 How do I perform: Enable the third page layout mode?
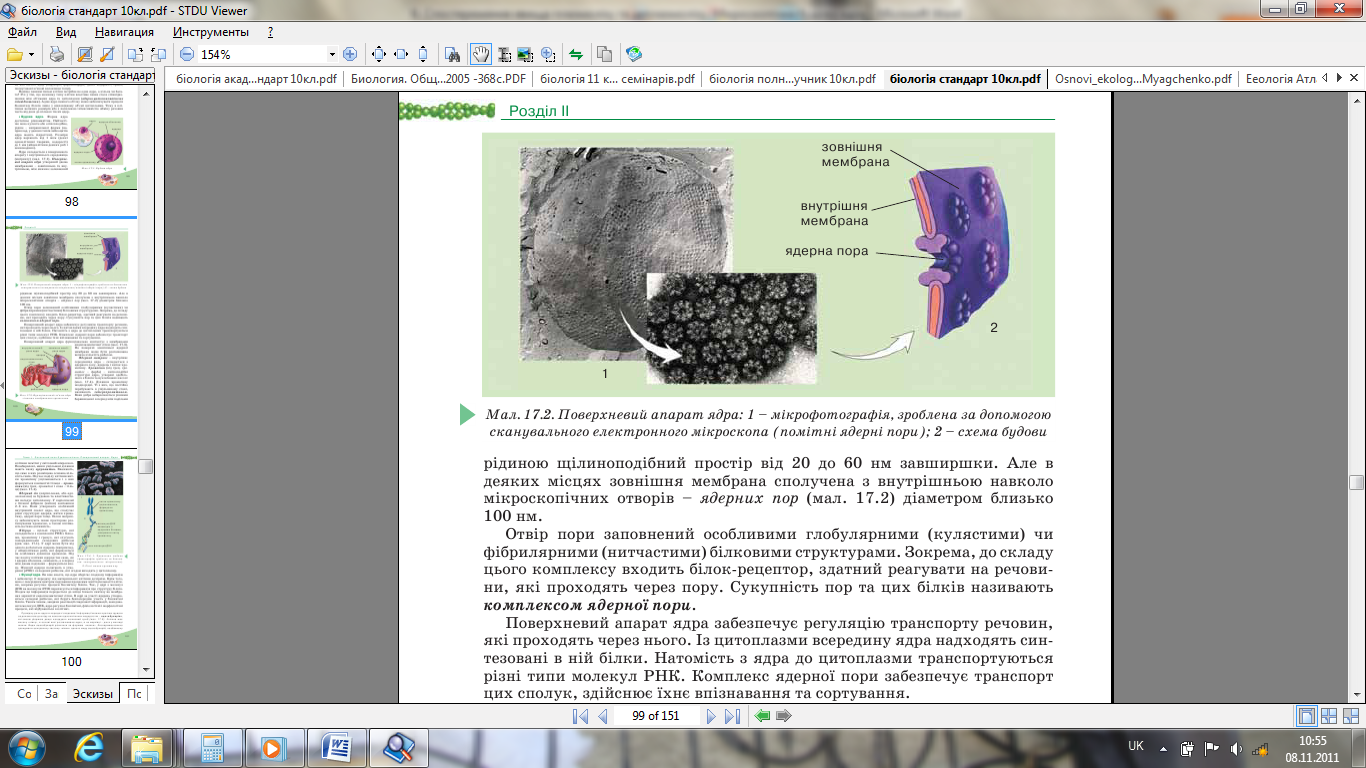(x=1351, y=716)
